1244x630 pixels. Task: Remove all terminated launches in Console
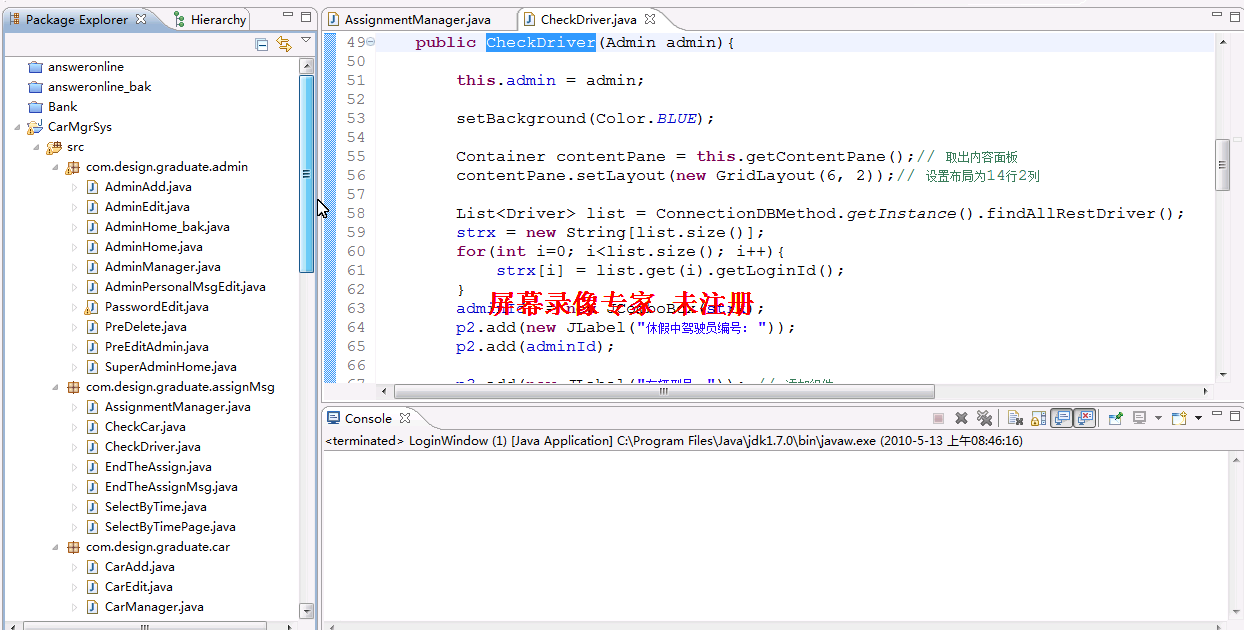click(x=984, y=418)
